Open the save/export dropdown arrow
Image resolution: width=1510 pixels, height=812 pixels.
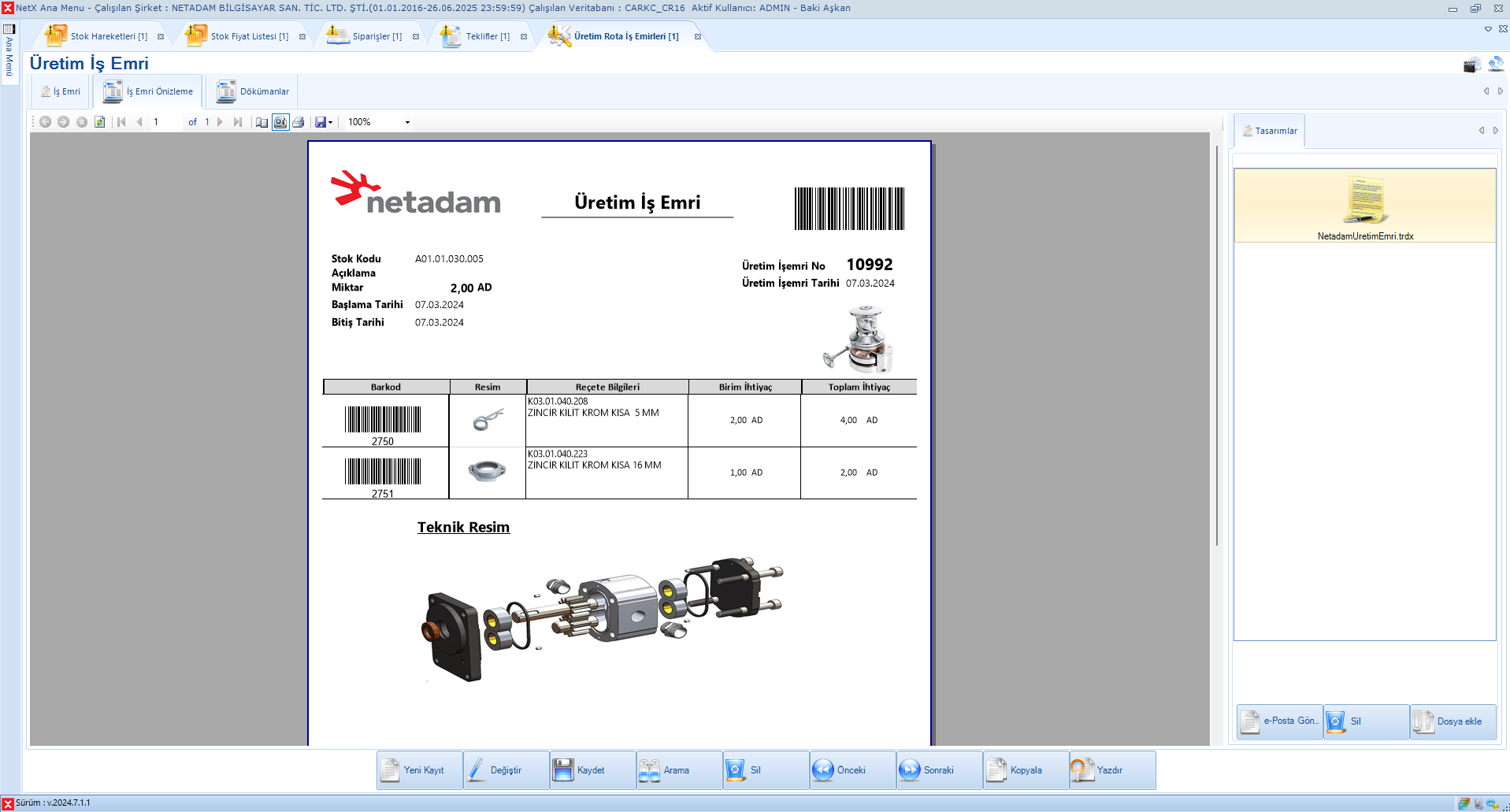click(x=330, y=122)
